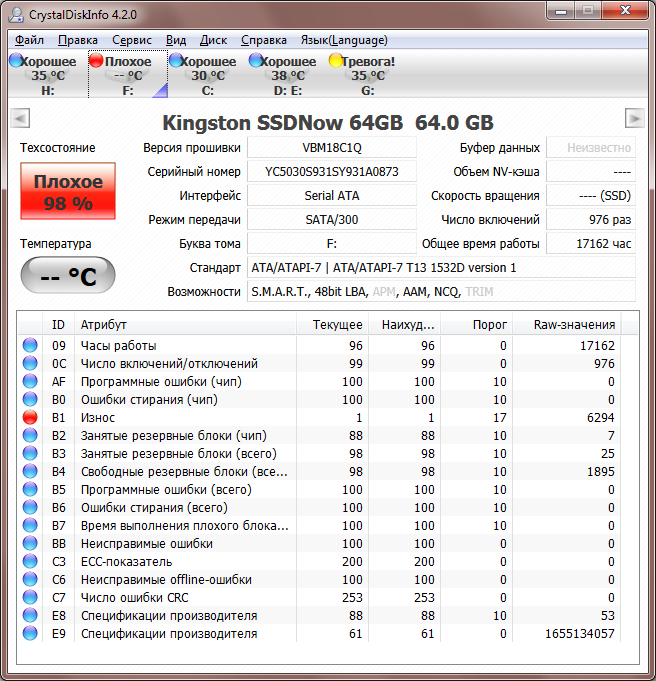The image size is (656, 681).
Task: Click status icon of row B4
Action: (x=30, y=471)
